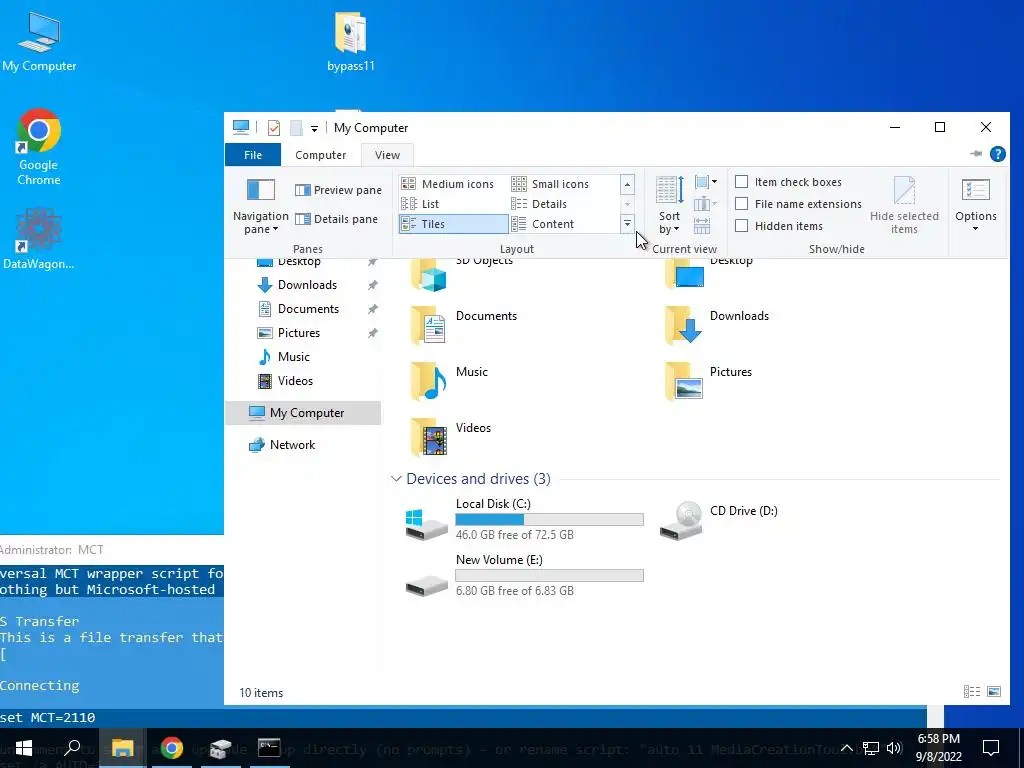Click Properties quick access icon
Viewport: 1024px width, 768px height.
coord(274,128)
